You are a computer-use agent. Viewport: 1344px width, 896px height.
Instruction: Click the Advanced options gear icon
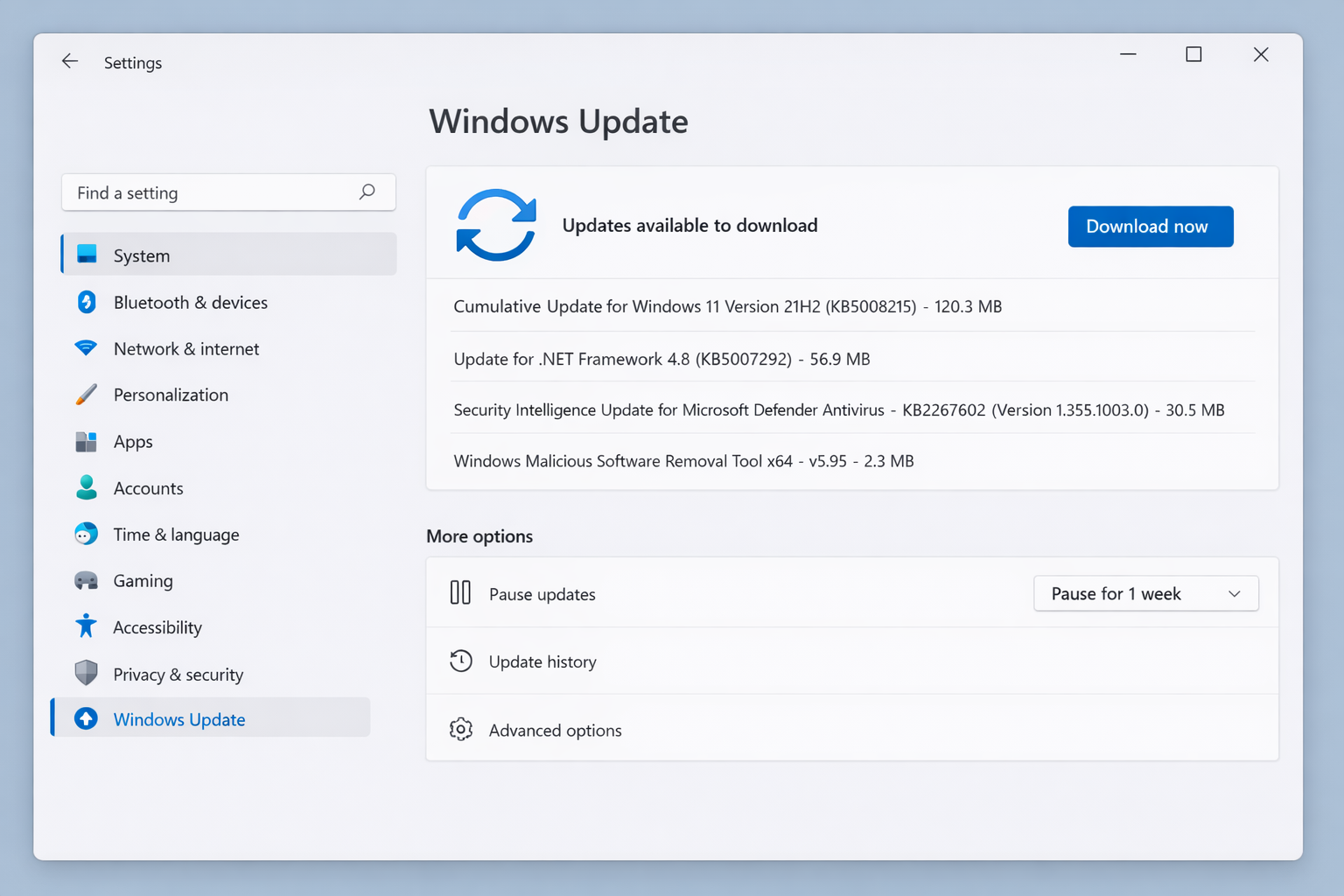461,729
